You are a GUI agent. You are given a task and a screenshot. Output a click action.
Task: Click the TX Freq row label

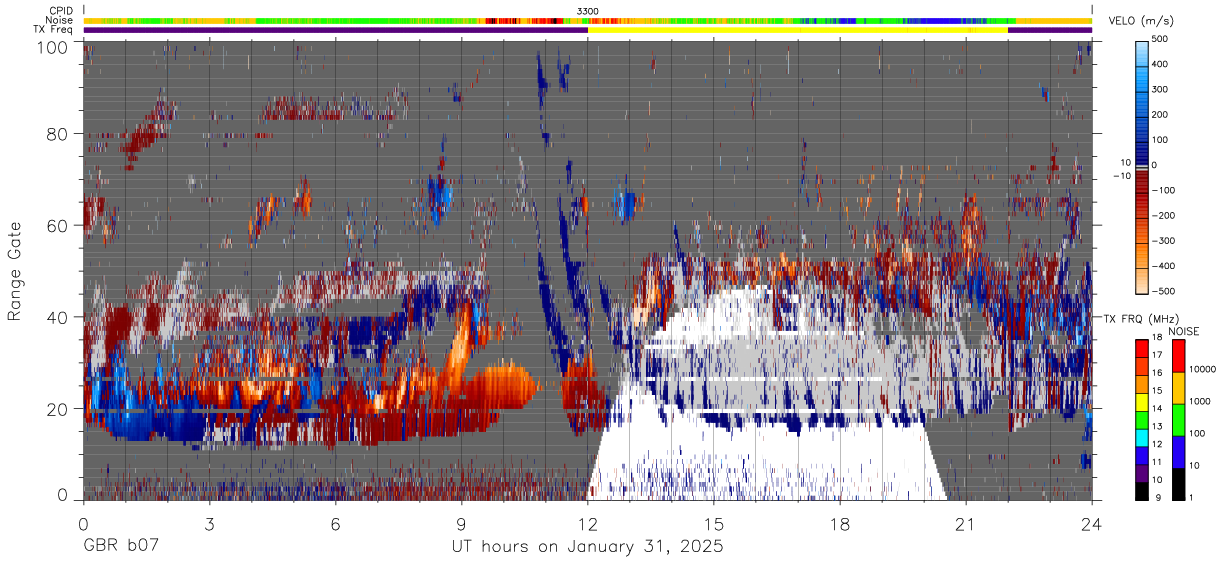(x=54, y=30)
